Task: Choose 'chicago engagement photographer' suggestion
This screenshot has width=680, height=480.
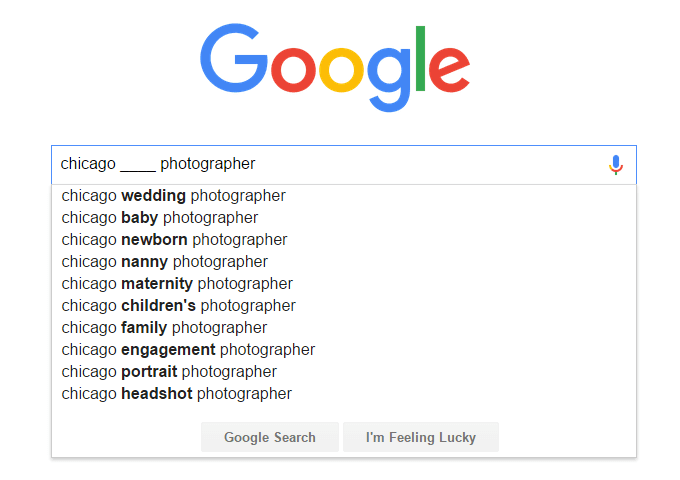Action: click(188, 350)
